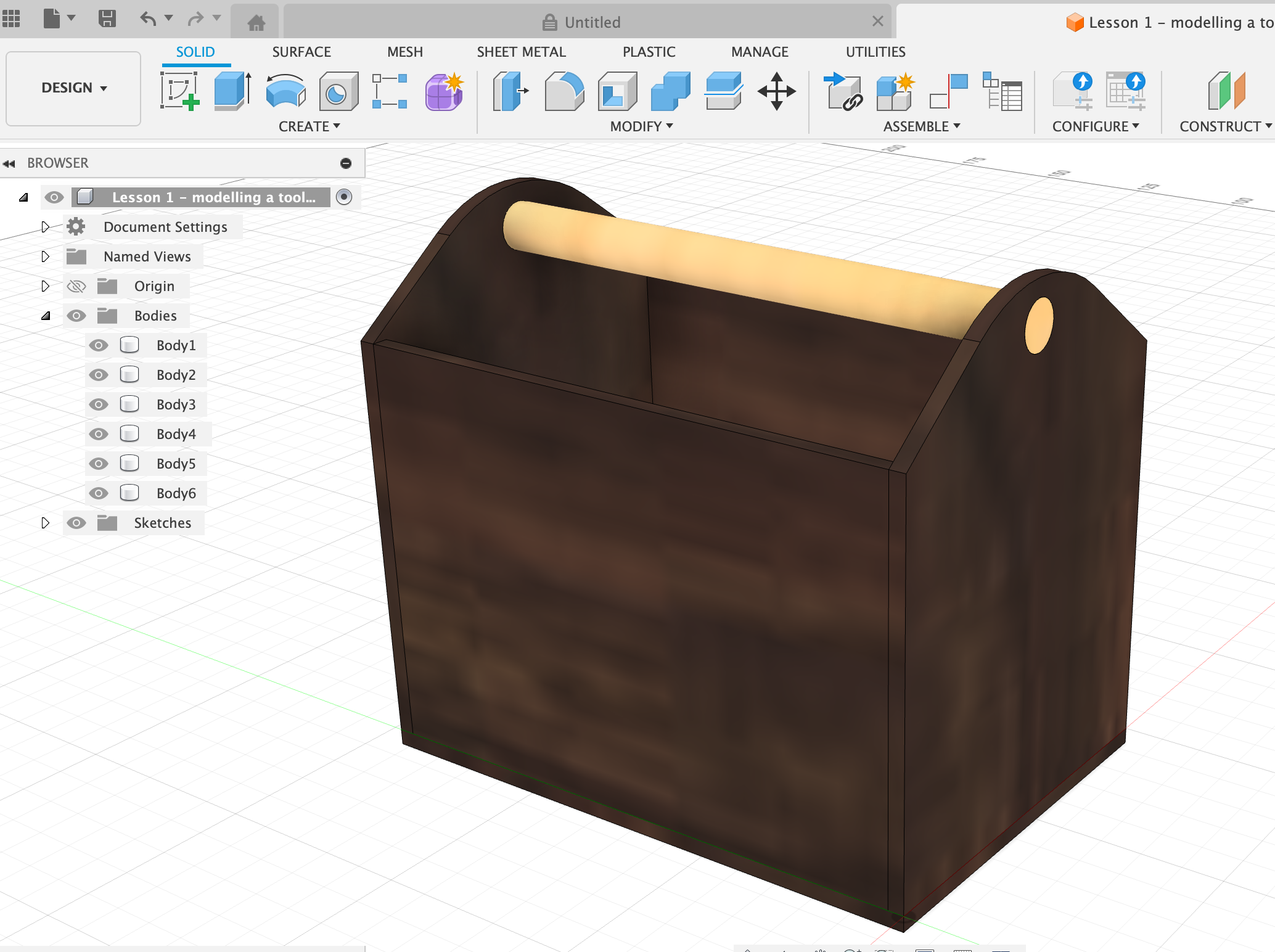Click the Extrude tool icon
Viewport: 1275px width, 952px height.
pos(232,91)
